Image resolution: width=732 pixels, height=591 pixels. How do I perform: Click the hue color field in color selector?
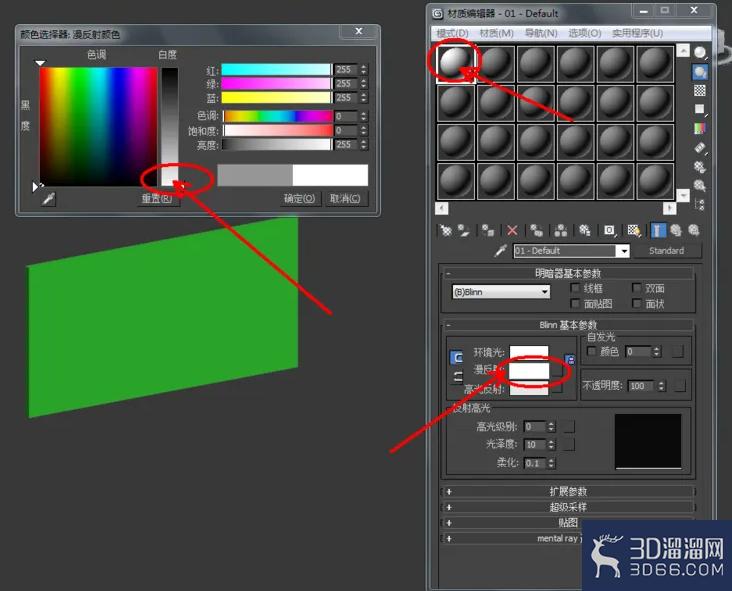99,127
